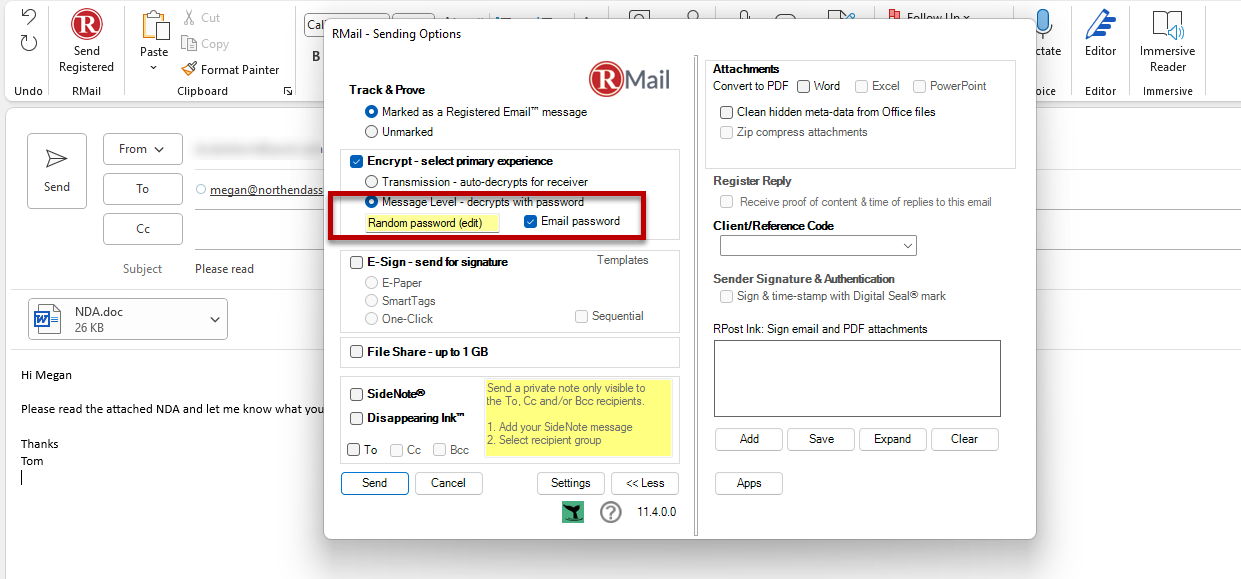Open the From account dropdown

(142, 149)
